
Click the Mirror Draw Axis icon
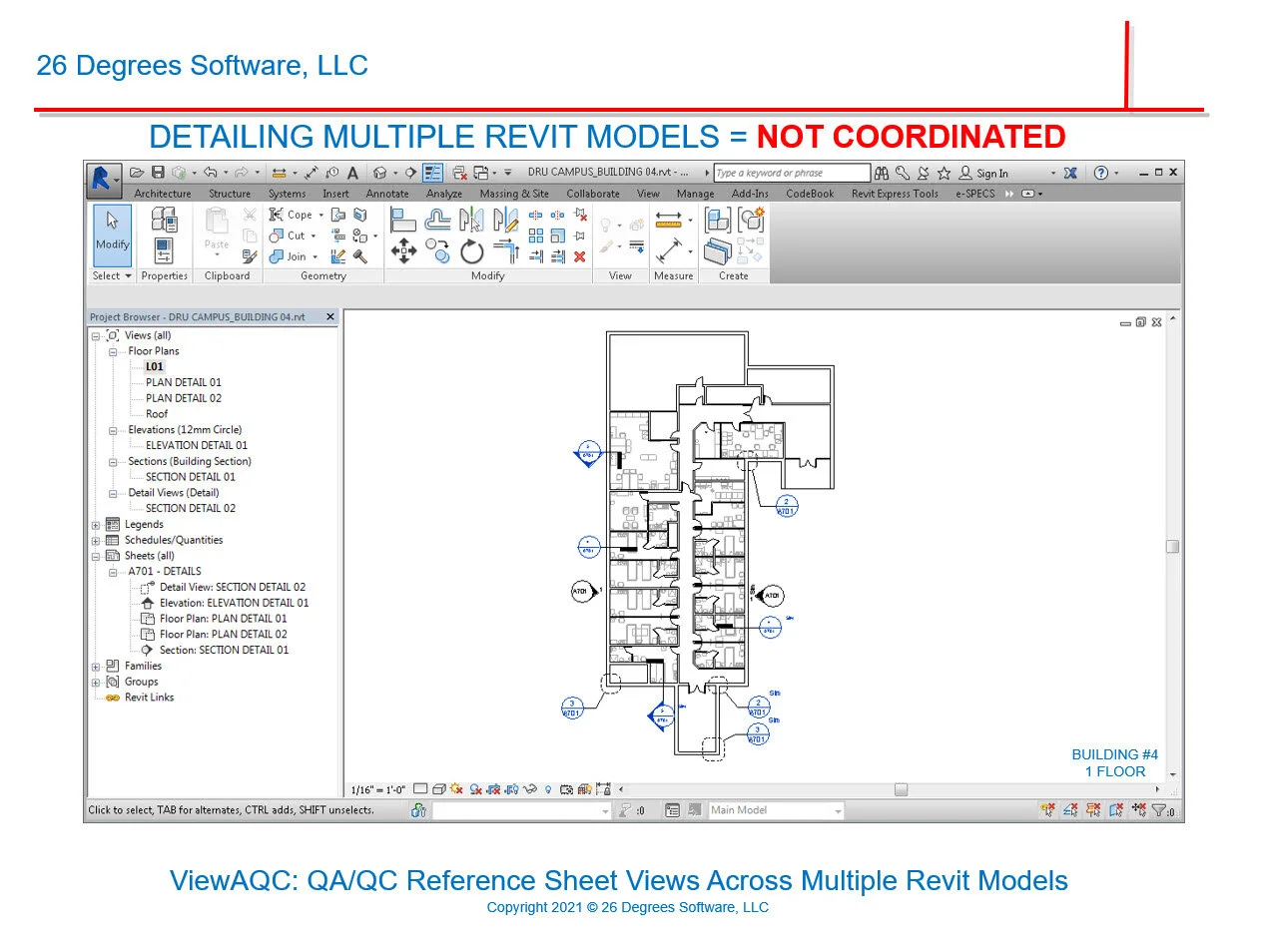coord(506,219)
